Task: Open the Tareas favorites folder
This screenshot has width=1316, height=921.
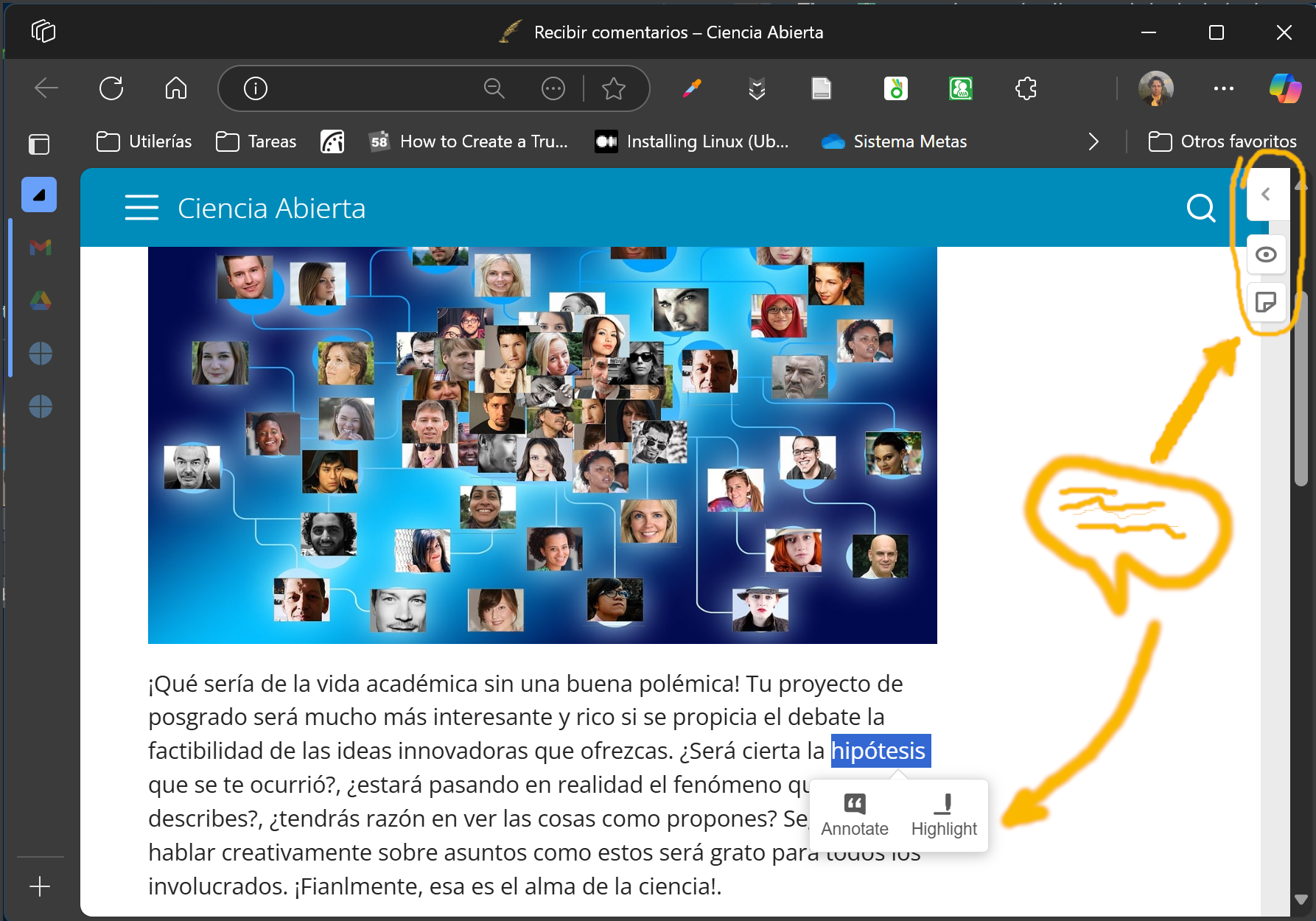Action: (x=256, y=141)
